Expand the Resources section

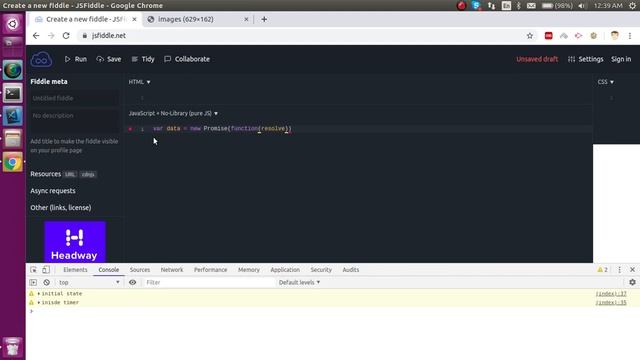click(x=45, y=174)
